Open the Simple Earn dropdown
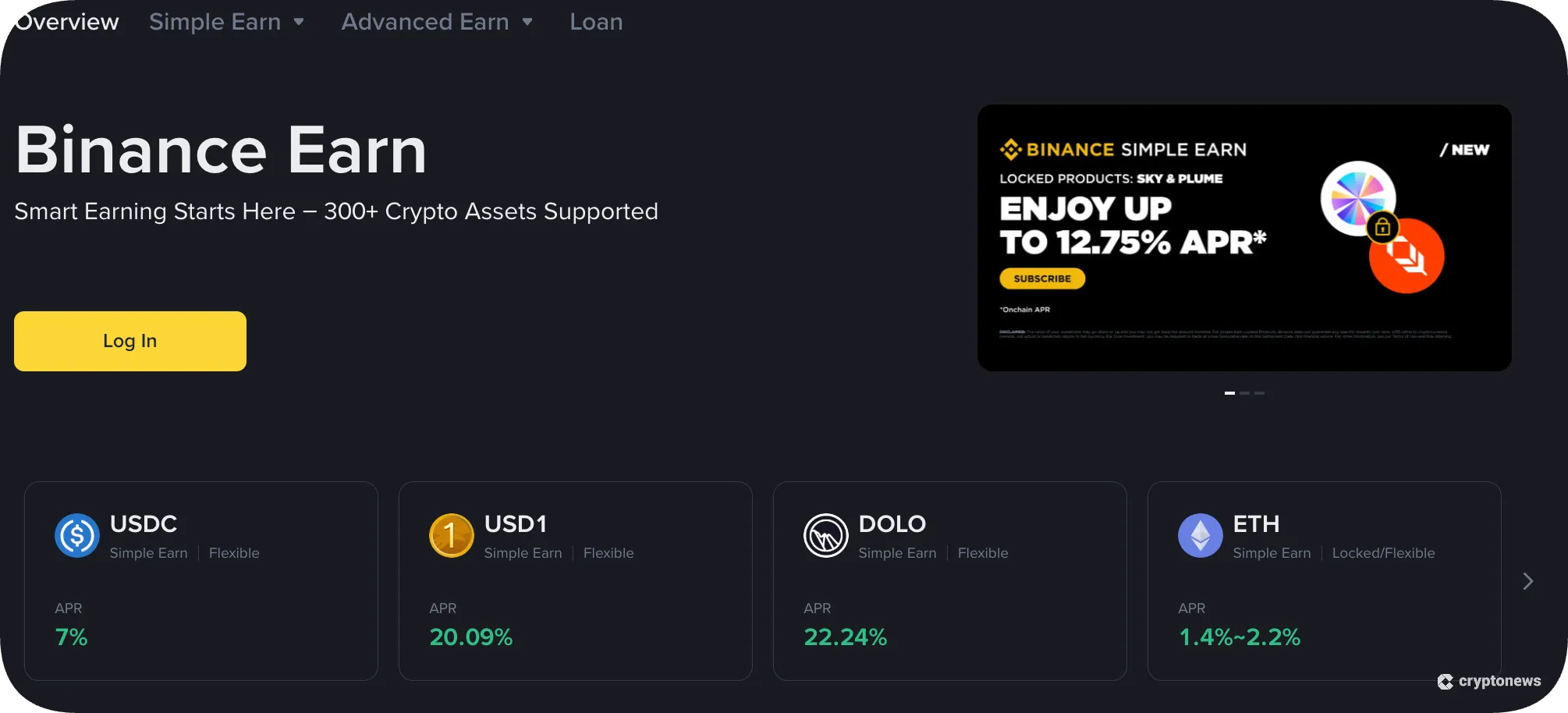The height and width of the screenshot is (713, 1568). pyautogui.click(x=226, y=22)
